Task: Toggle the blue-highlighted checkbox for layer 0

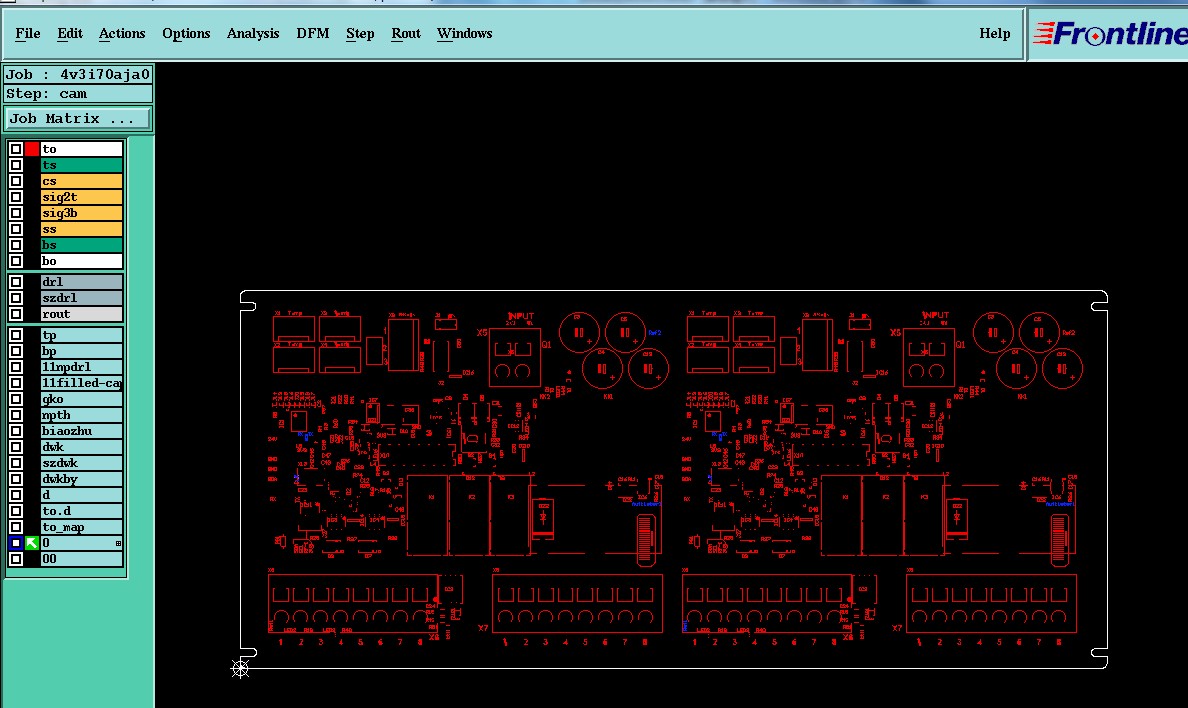Action: tap(16, 543)
